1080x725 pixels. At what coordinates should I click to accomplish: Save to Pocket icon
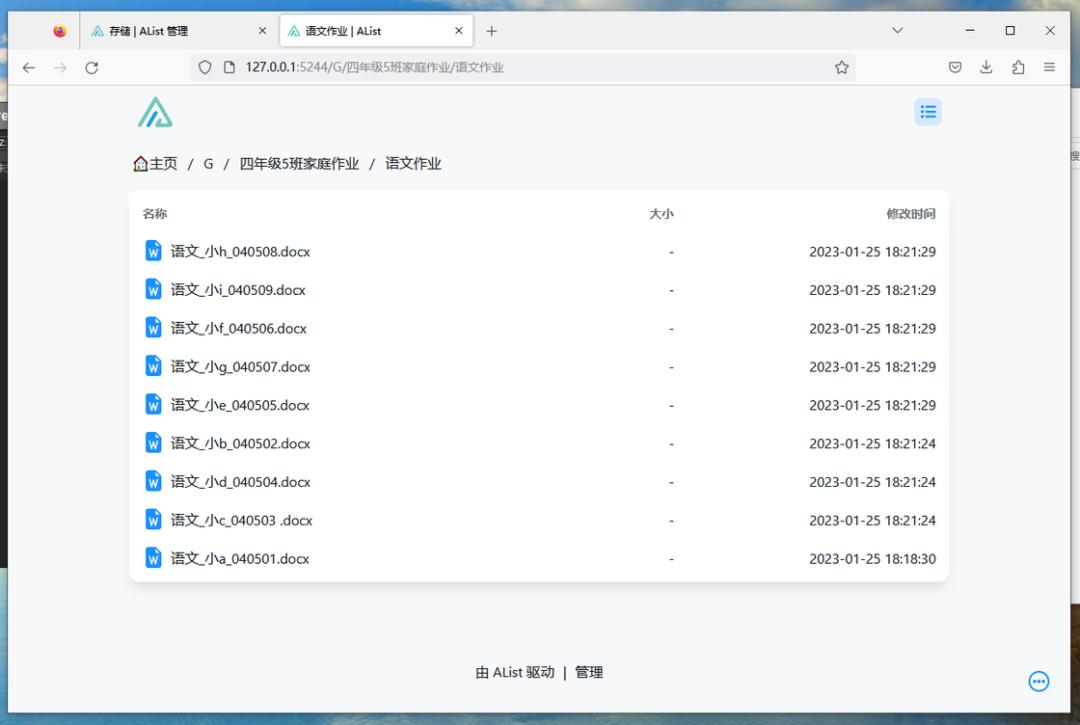pyautogui.click(x=955, y=67)
